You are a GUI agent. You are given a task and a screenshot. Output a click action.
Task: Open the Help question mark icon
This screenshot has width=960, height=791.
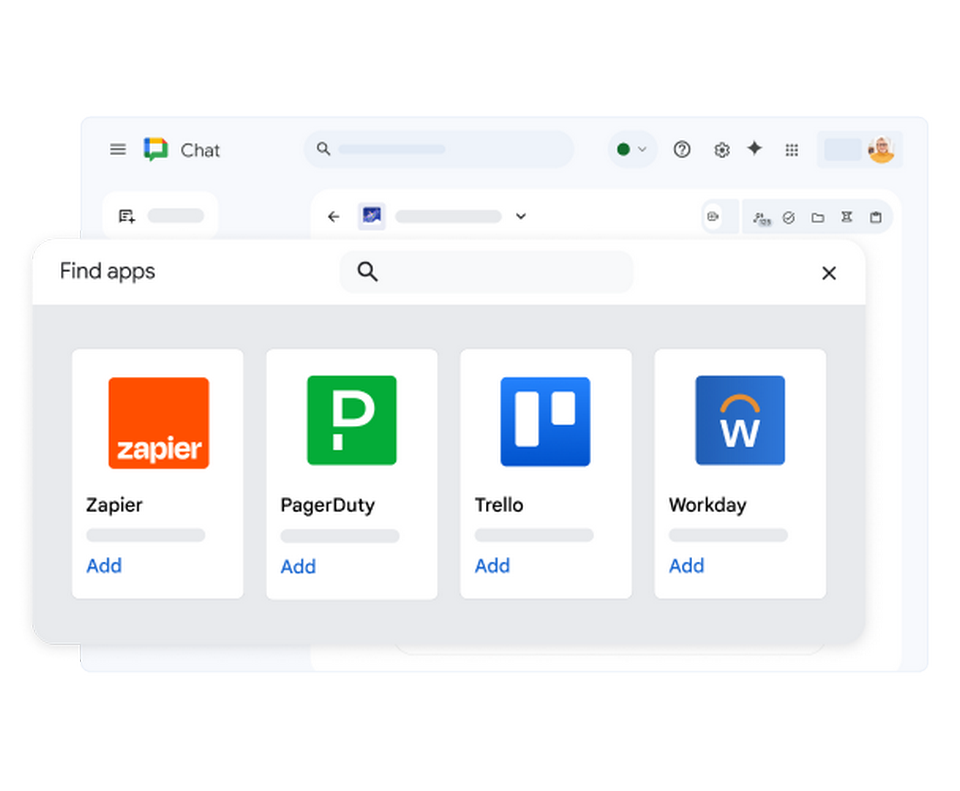(682, 150)
